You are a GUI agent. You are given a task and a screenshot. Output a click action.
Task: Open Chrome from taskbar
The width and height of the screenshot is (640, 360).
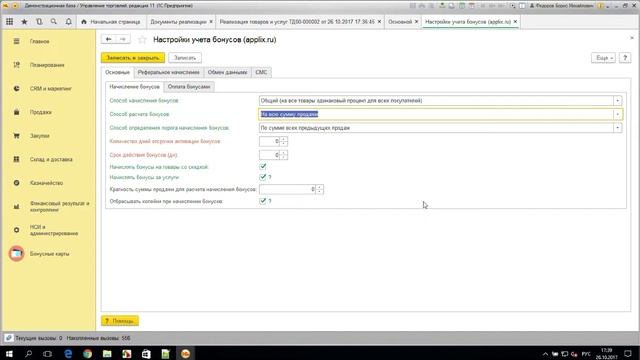tap(87, 354)
